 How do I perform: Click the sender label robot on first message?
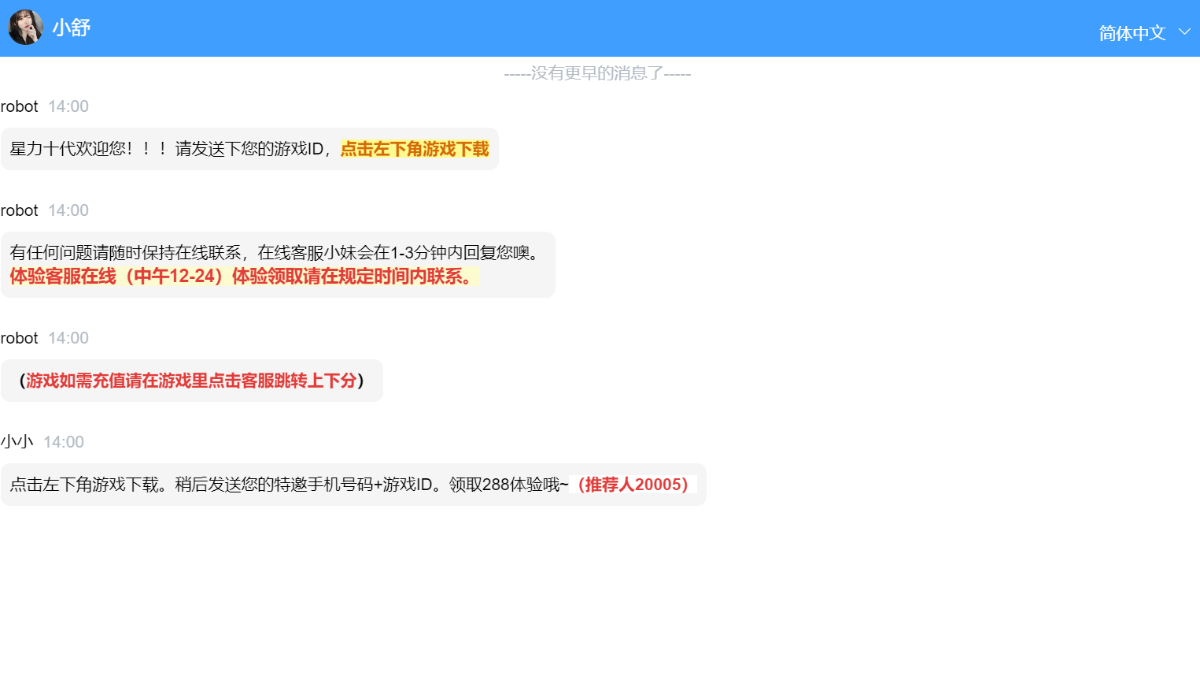[x=18, y=106]
